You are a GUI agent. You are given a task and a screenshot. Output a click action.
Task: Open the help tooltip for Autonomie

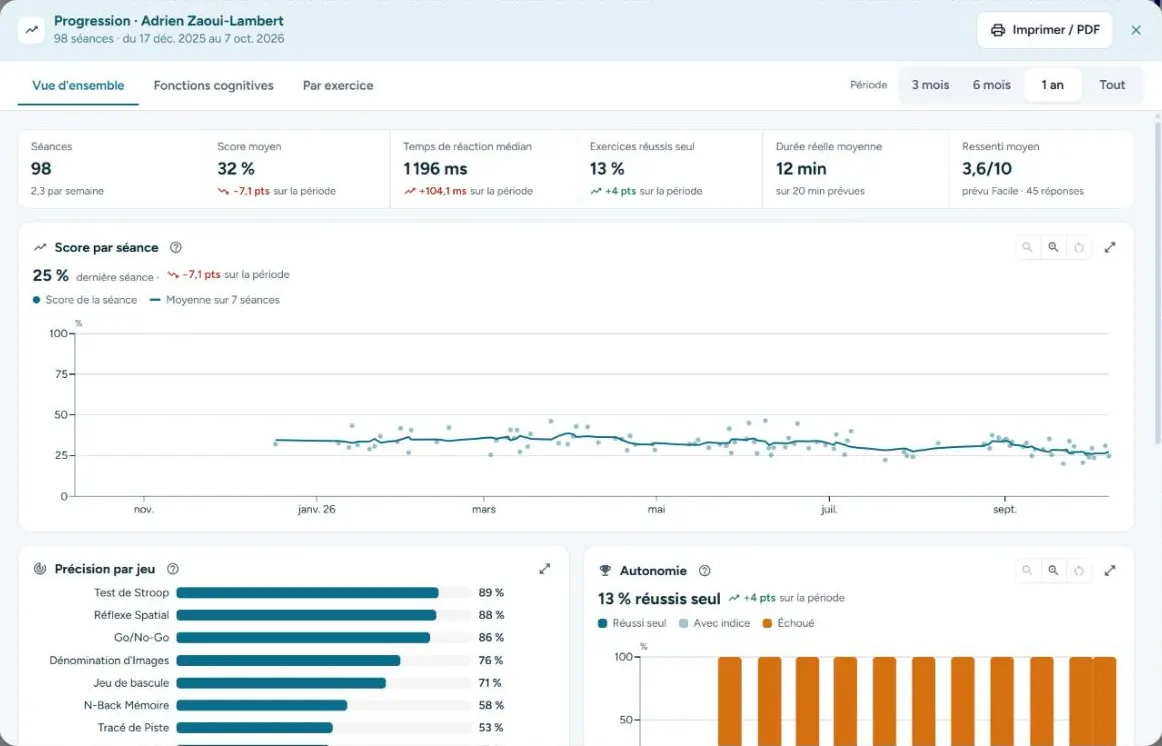click(x=705, y=570)
